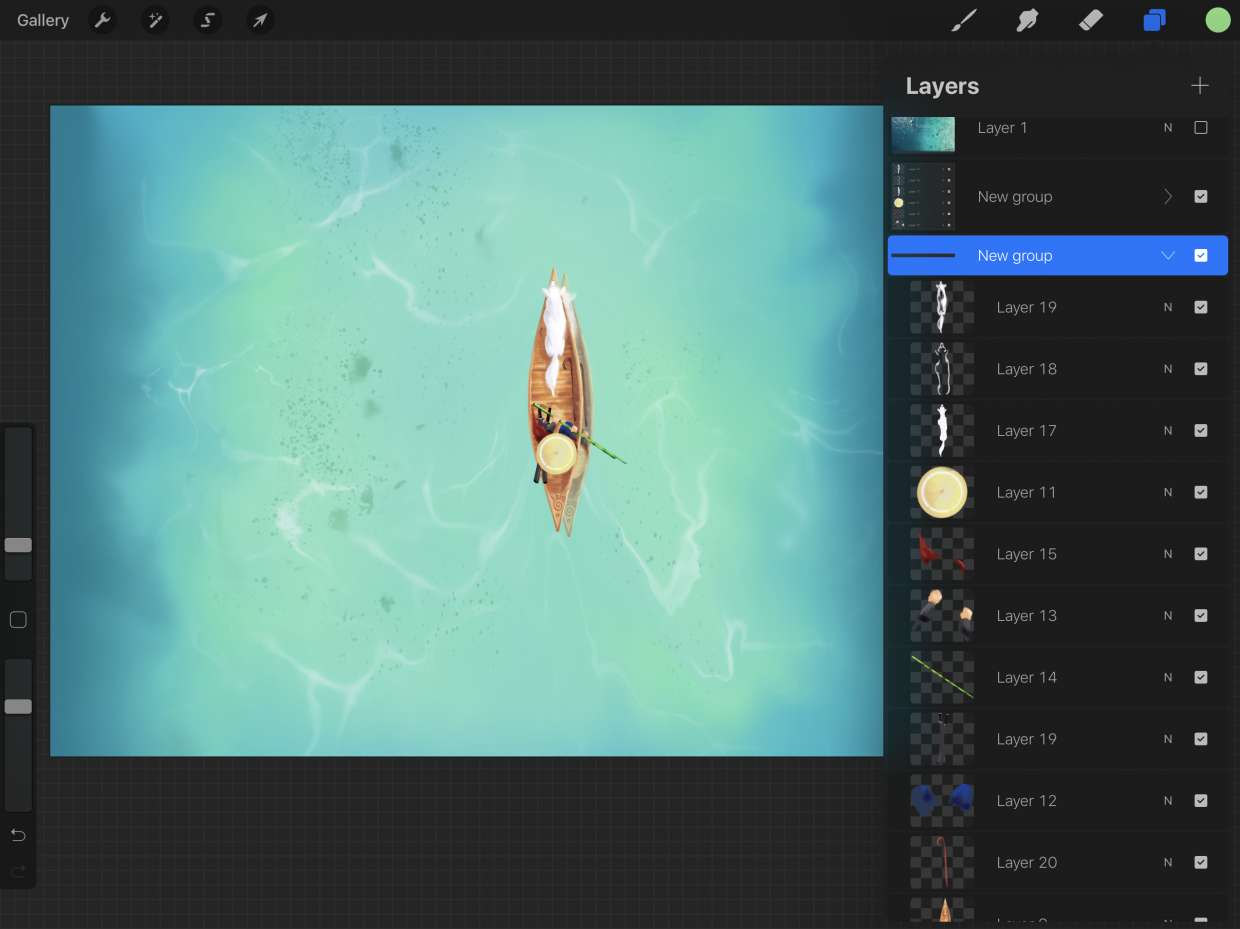Open blend mode N for Layer 18
The image size is (1240, 929).
click(x=1167, y=369)
